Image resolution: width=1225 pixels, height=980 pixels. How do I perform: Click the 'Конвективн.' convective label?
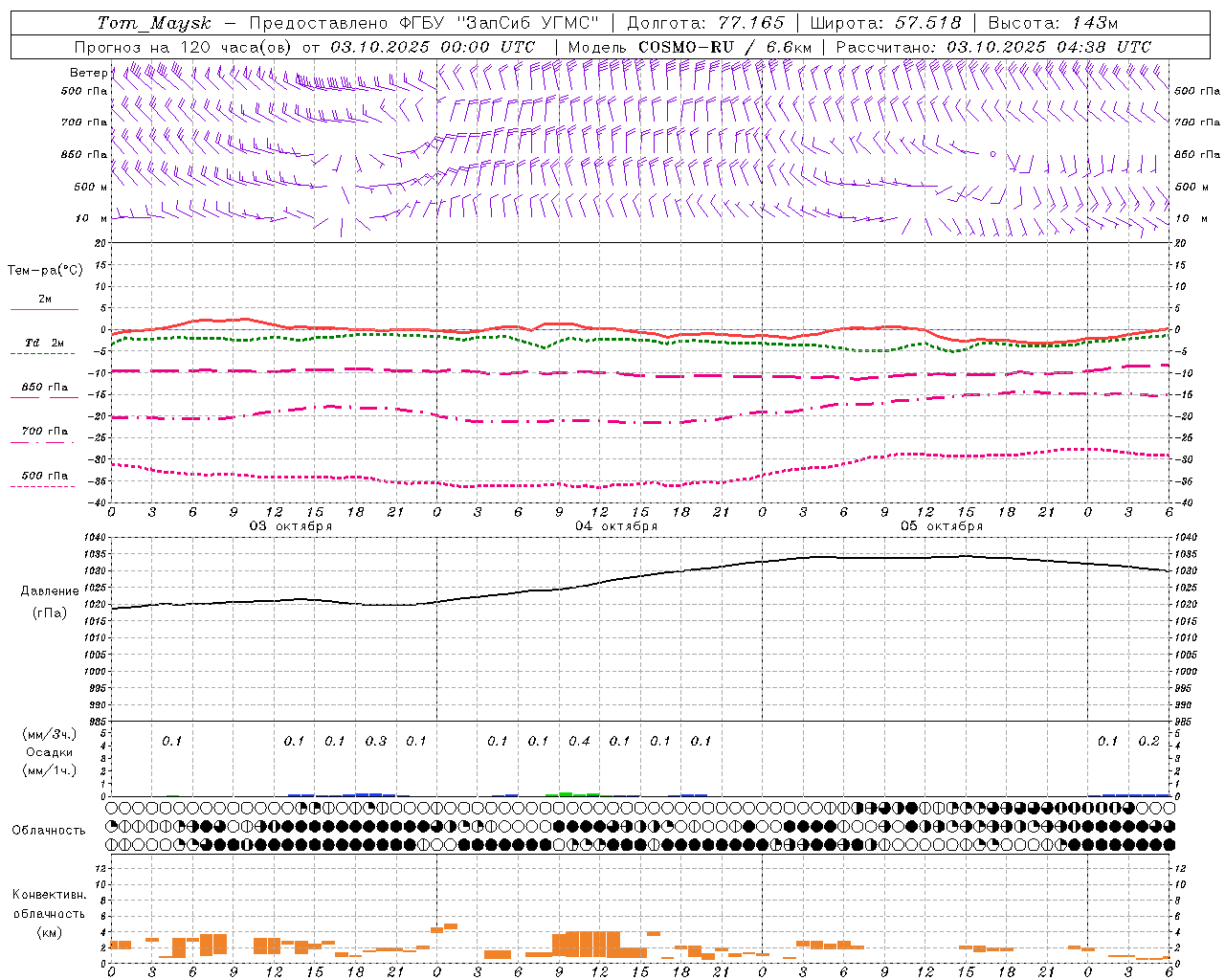(49, 895)
